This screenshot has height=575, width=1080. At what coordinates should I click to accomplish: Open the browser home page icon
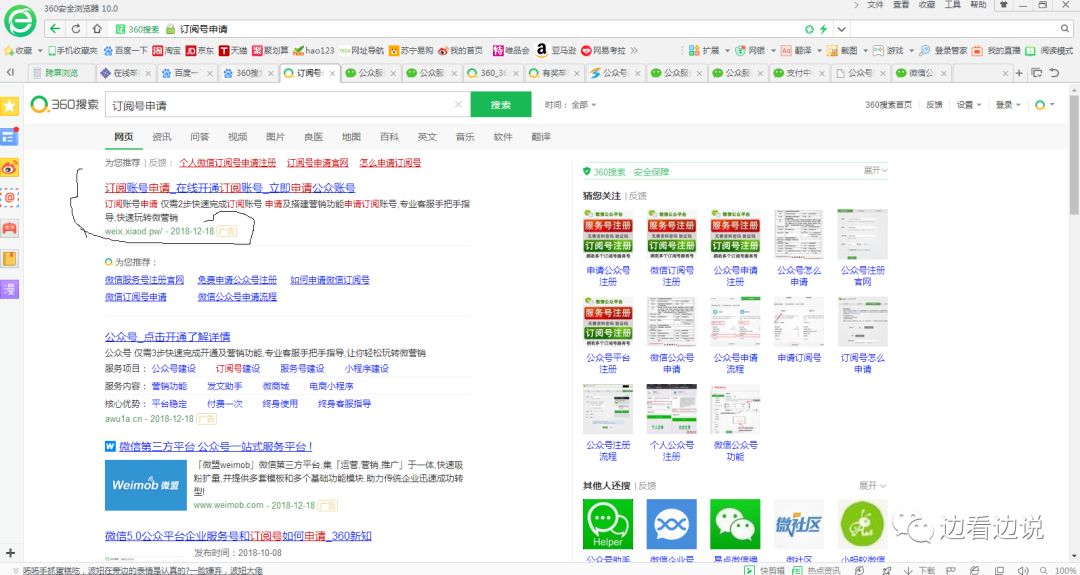click(x=97, y=29)
